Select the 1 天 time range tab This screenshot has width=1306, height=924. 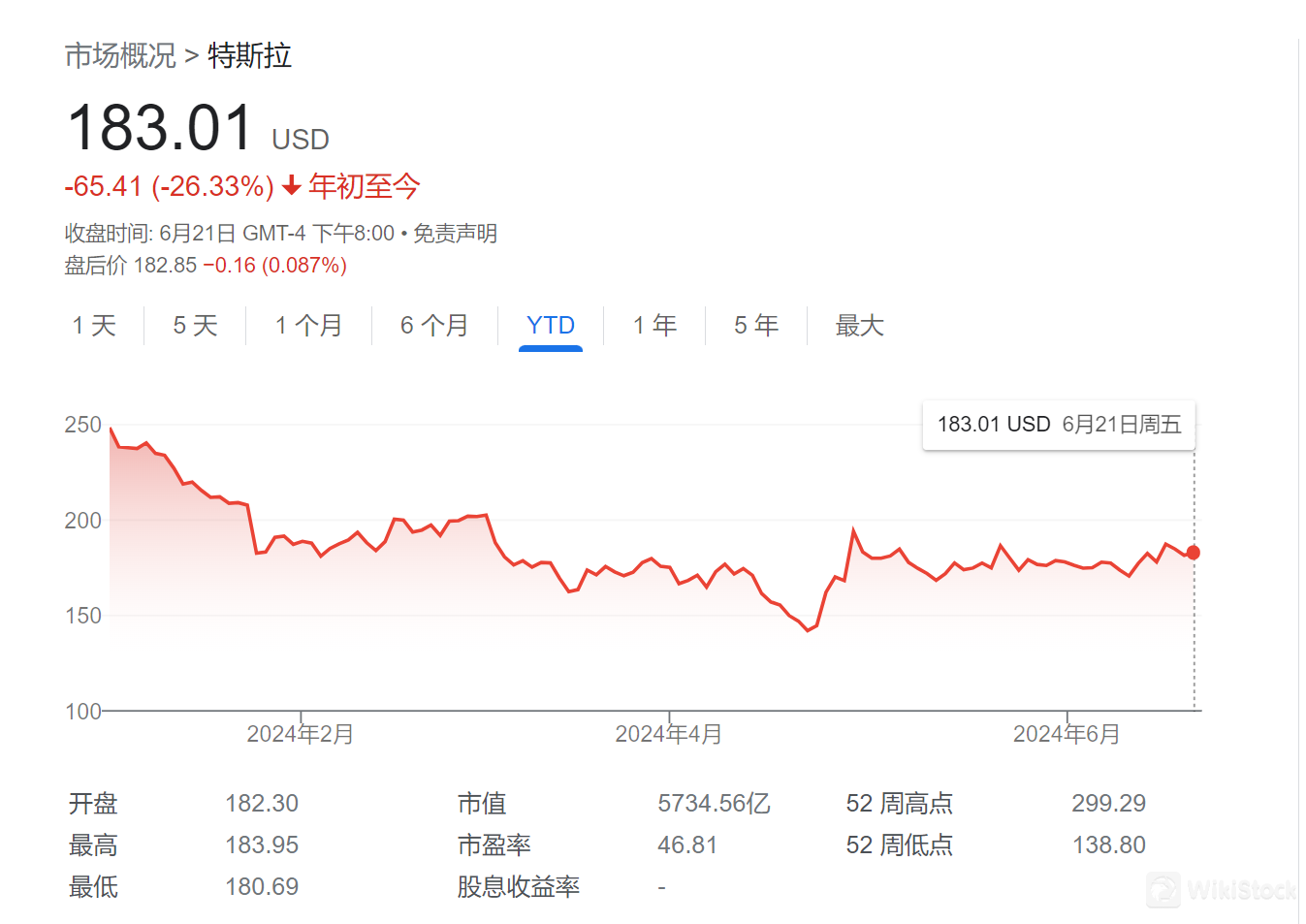94,326
